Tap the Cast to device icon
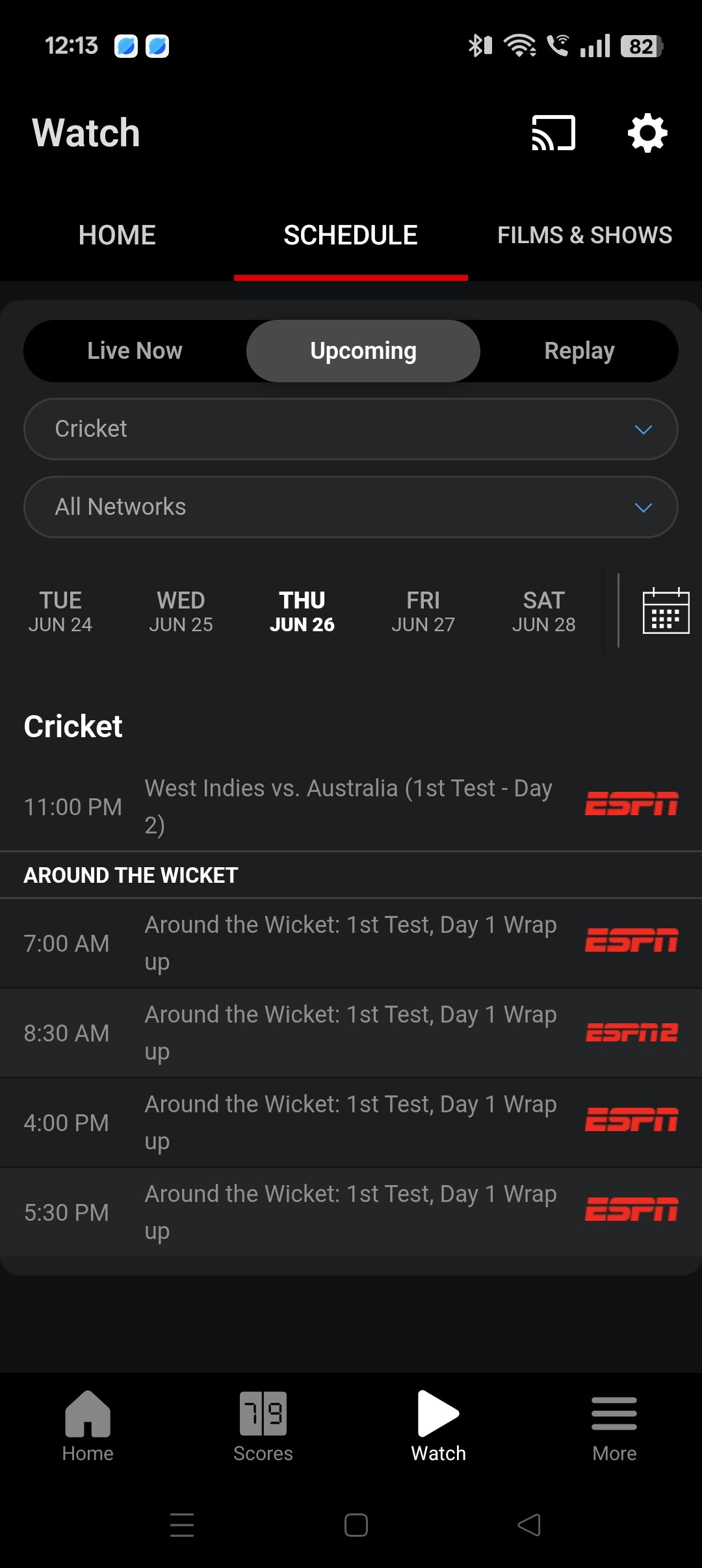702x1568 pixels. coord(553,133)
